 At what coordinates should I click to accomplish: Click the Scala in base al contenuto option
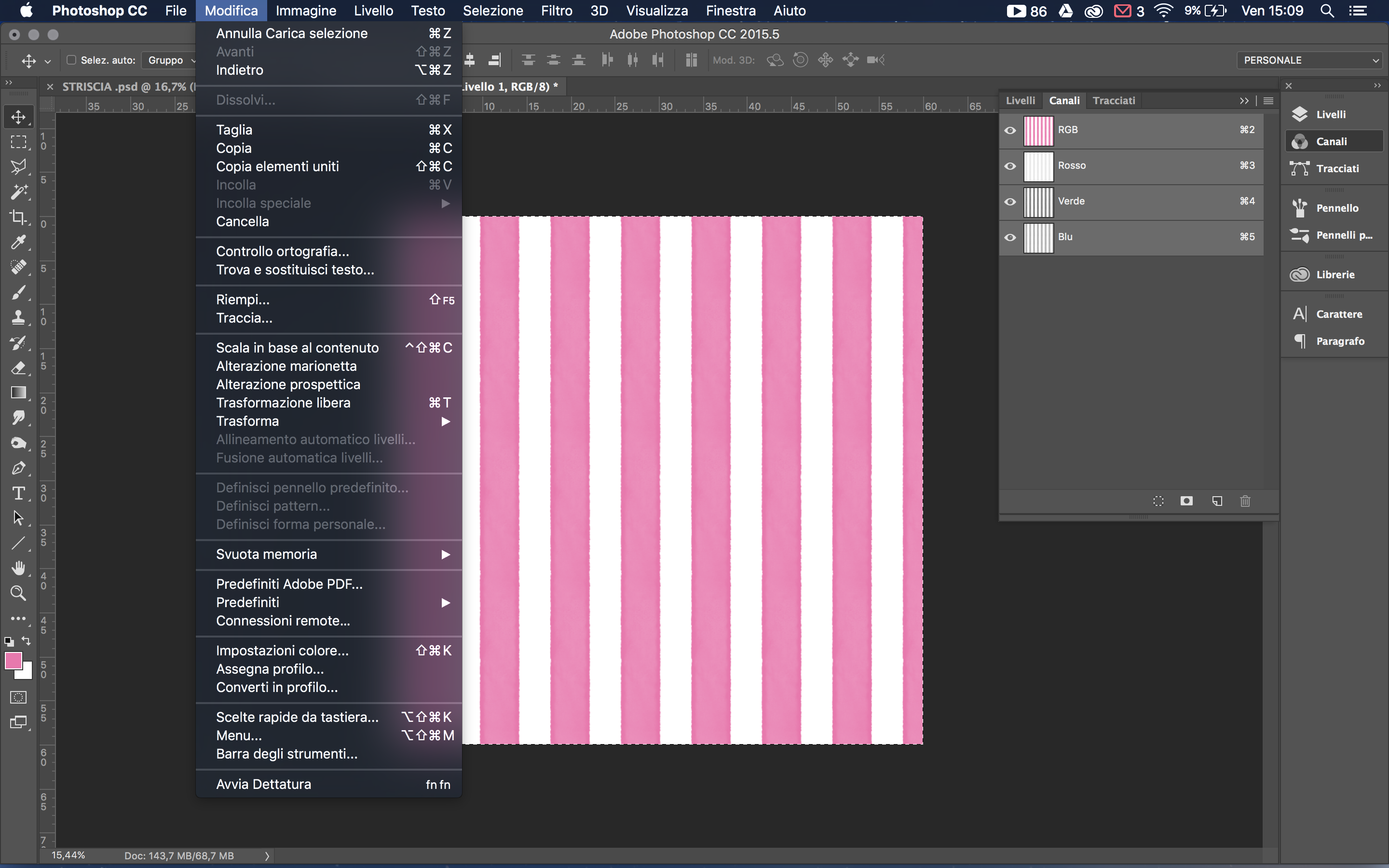(x=297, y=347)
